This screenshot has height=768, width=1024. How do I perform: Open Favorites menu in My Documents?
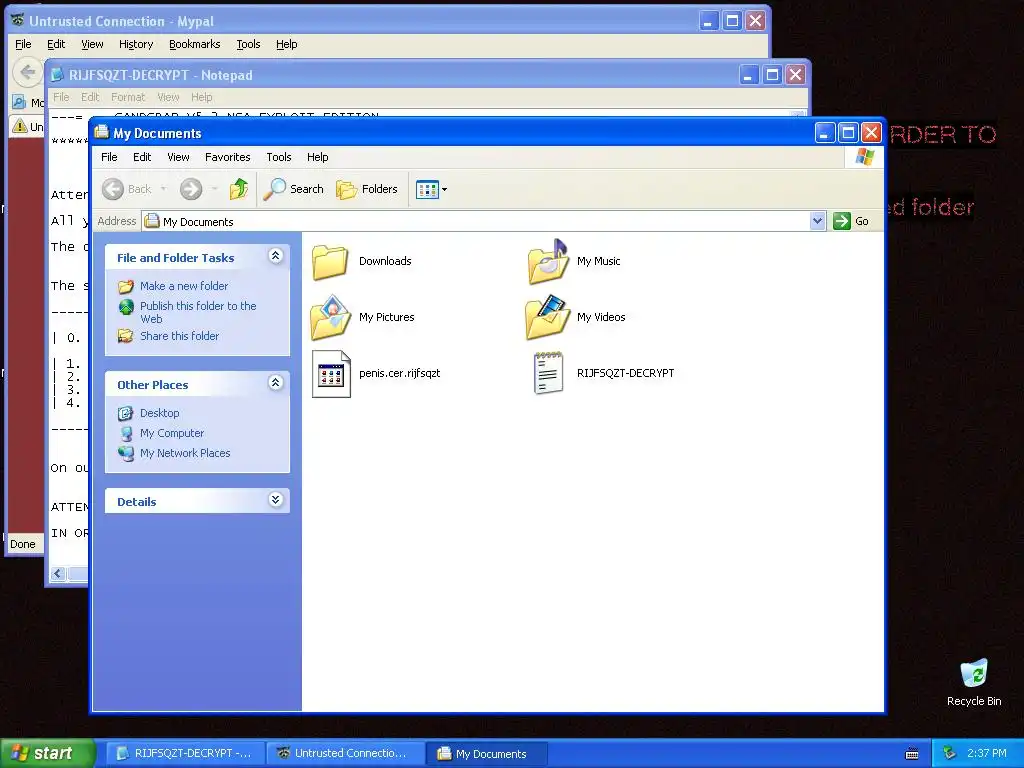pyautogui.click(x=227, y=157)
